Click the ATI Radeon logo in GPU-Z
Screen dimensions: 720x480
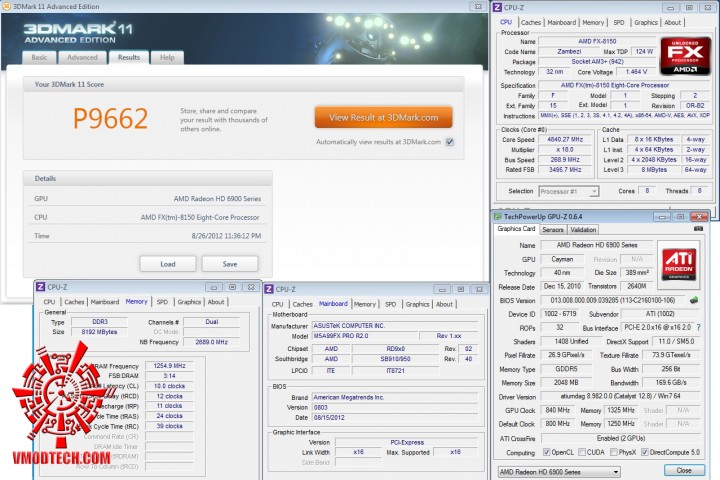click(x=679, y=265)
